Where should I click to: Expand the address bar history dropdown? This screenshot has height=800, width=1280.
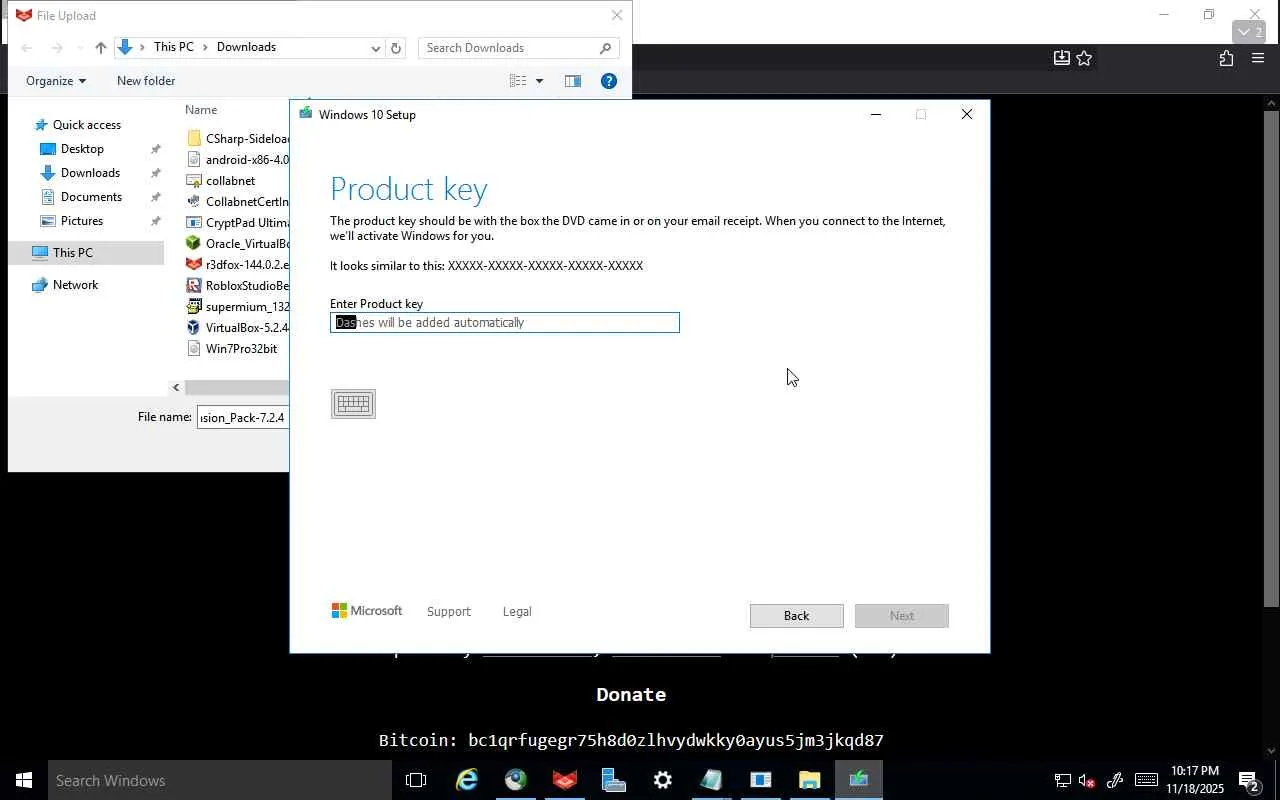click(376, 48)
